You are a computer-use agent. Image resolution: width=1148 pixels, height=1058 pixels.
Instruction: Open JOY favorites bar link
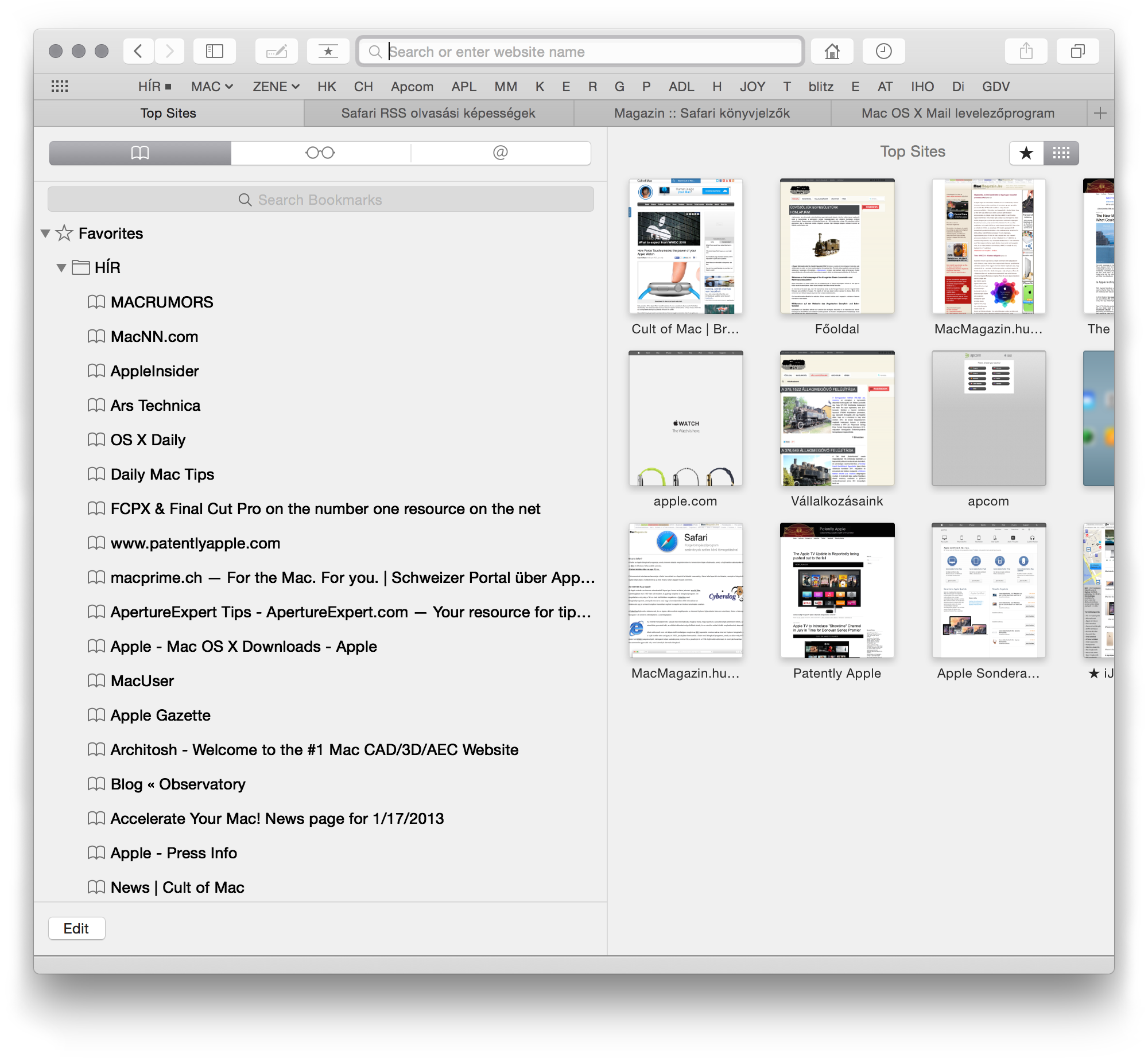point(753,87)
